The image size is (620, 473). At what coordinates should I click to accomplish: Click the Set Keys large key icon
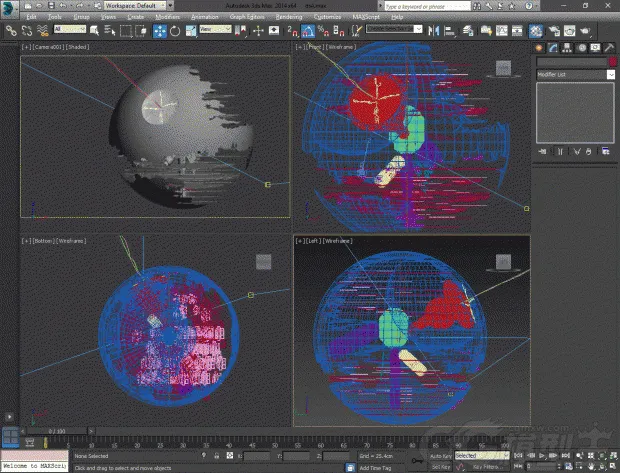click(x=418, y=461)
